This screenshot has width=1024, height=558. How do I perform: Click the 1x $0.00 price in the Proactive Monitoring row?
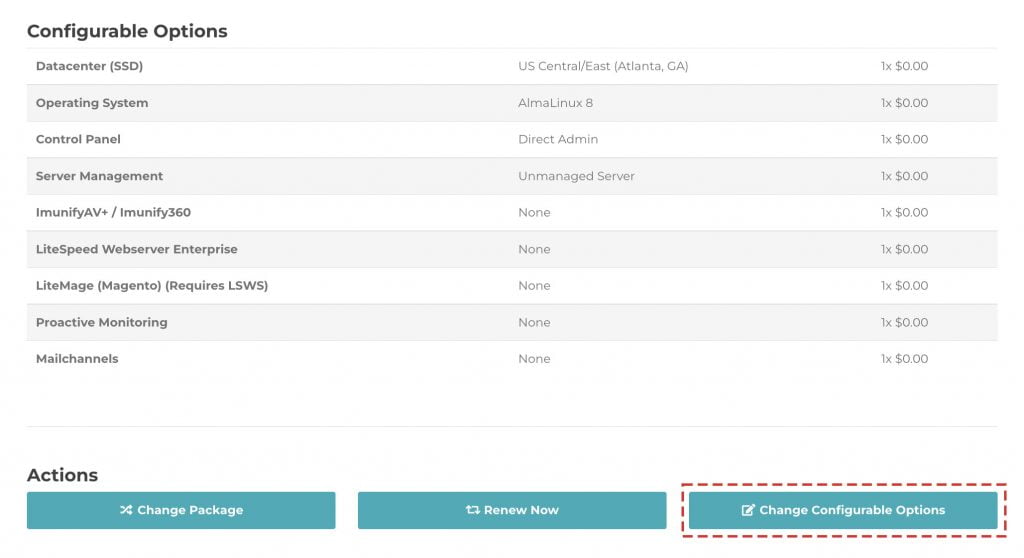click(904, 322)
